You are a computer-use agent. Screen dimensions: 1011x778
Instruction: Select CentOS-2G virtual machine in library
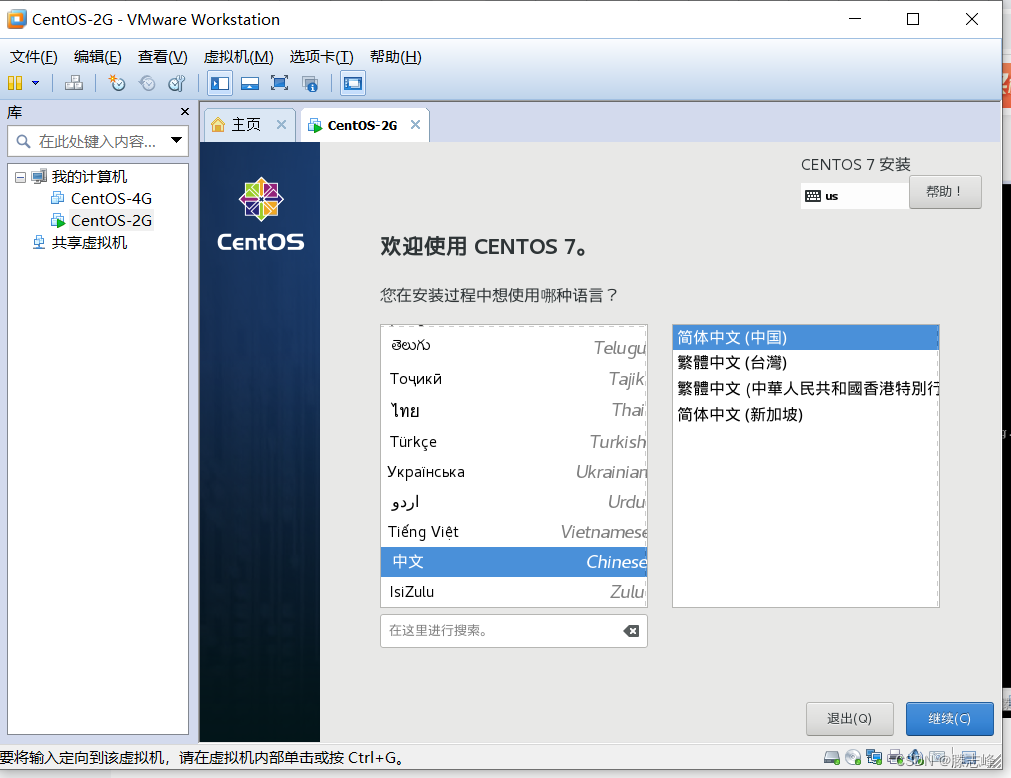click(x=111, y=220)
